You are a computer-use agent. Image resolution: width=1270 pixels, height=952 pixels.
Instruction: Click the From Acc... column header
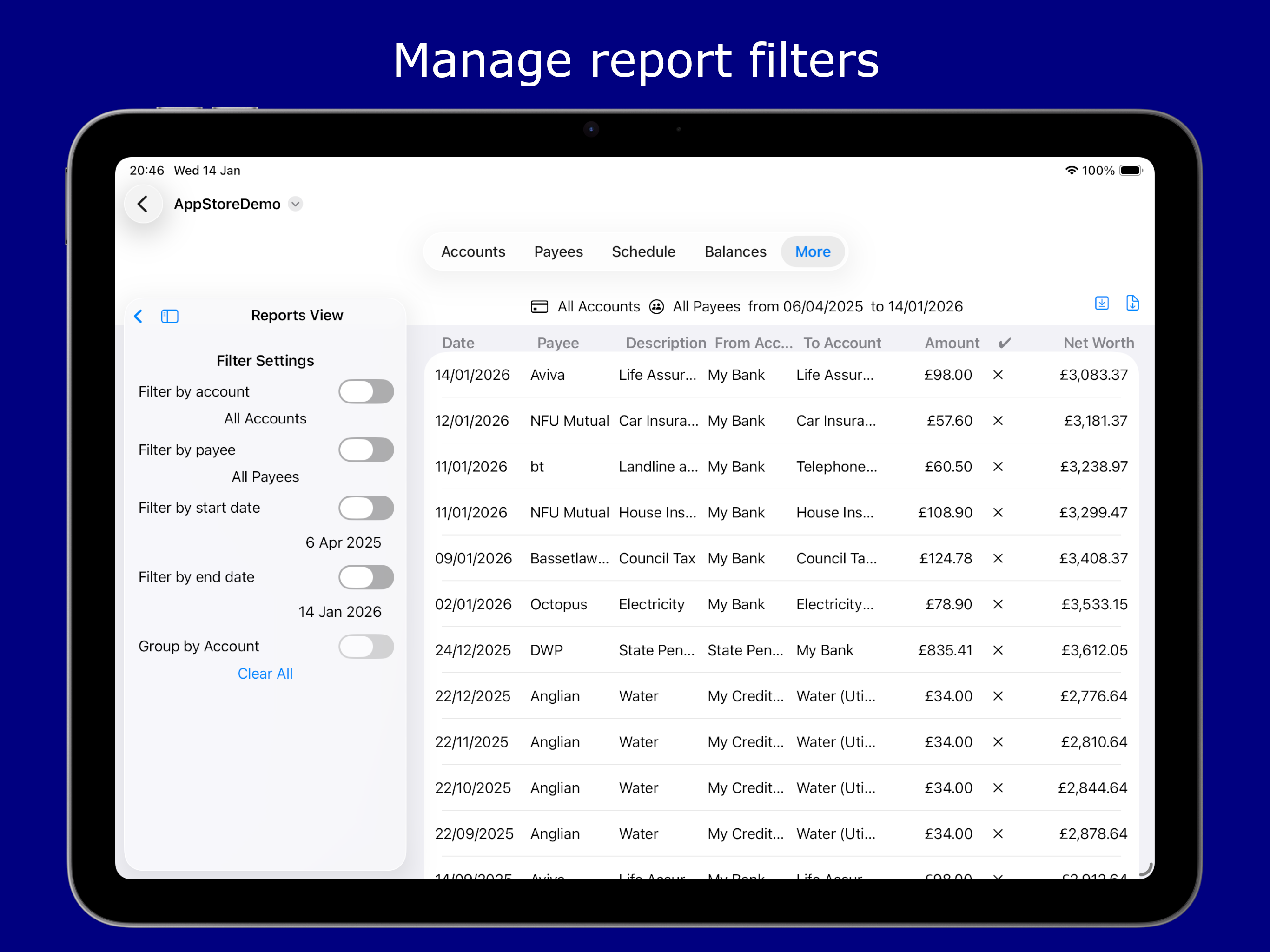click(x=753, y=343)
